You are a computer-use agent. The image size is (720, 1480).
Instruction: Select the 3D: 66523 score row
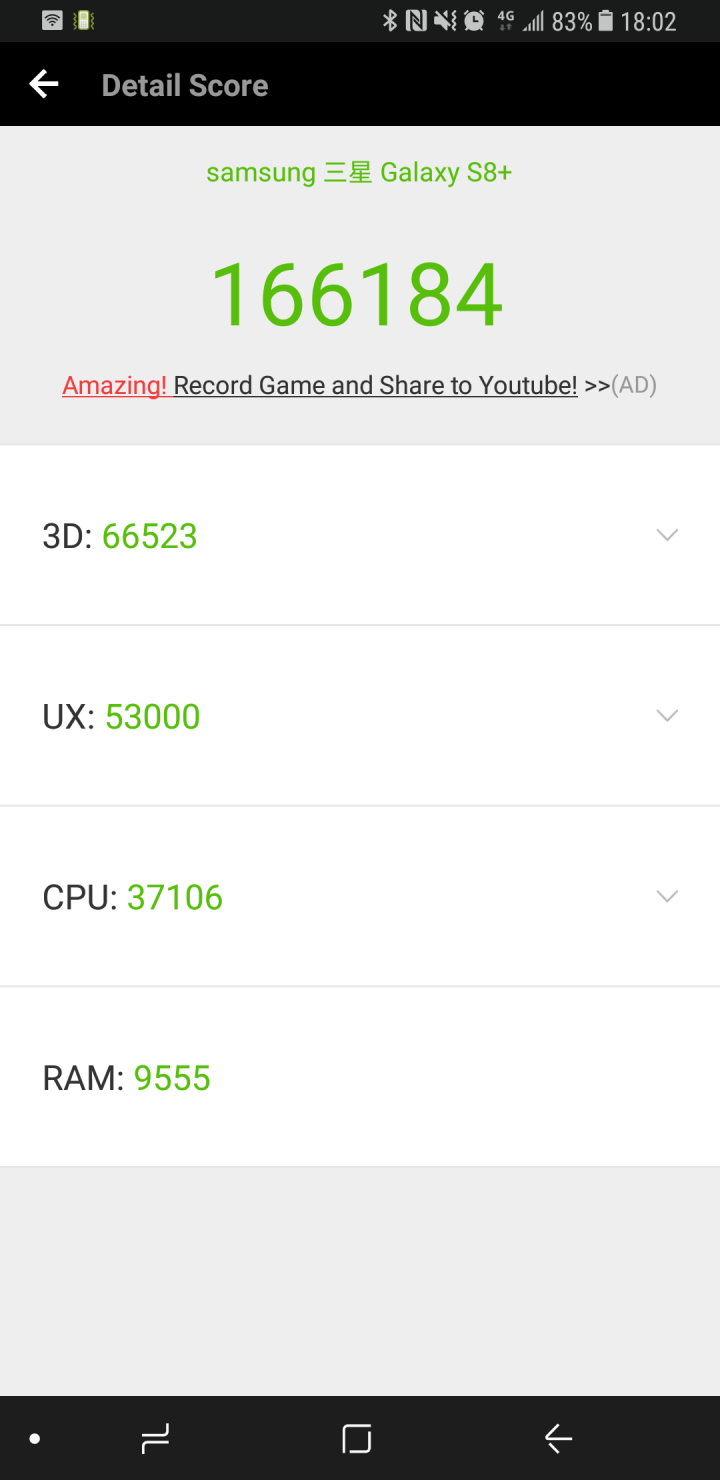point(300,536)
